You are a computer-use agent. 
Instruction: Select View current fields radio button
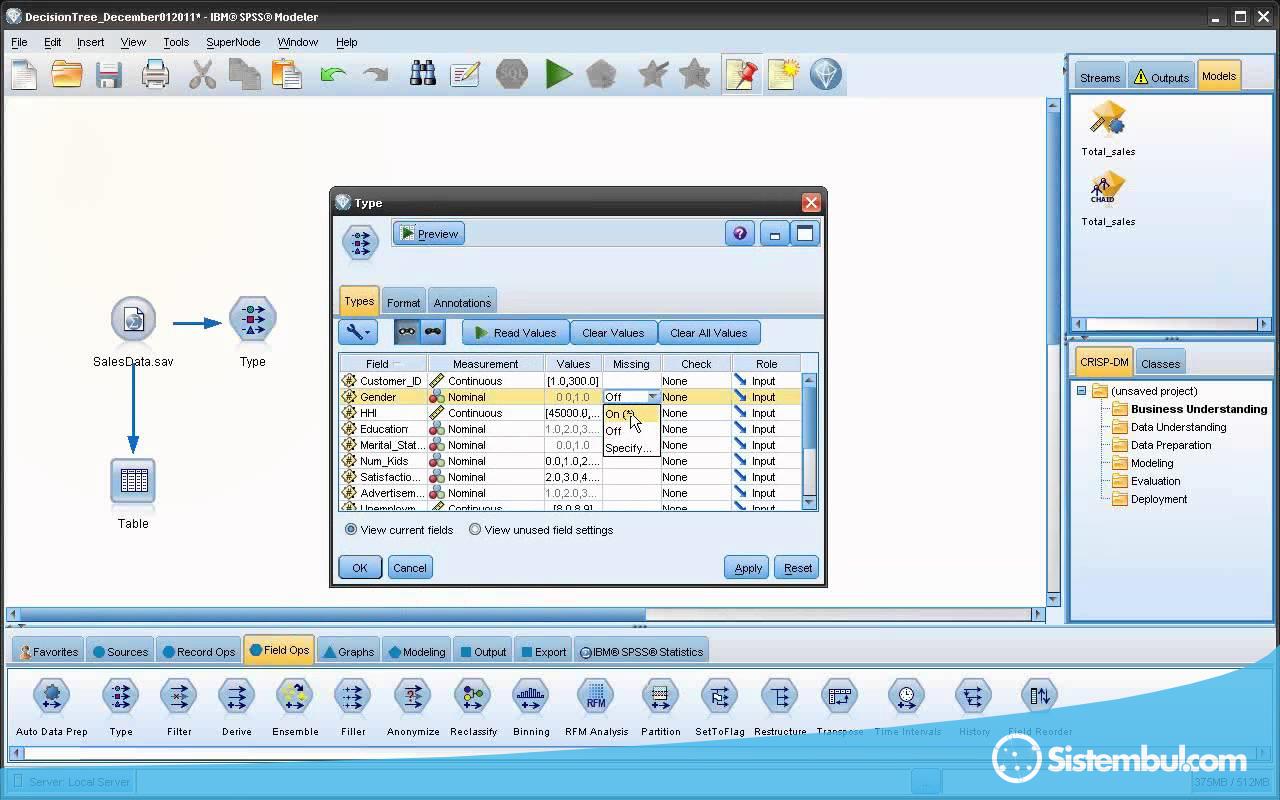351,530
